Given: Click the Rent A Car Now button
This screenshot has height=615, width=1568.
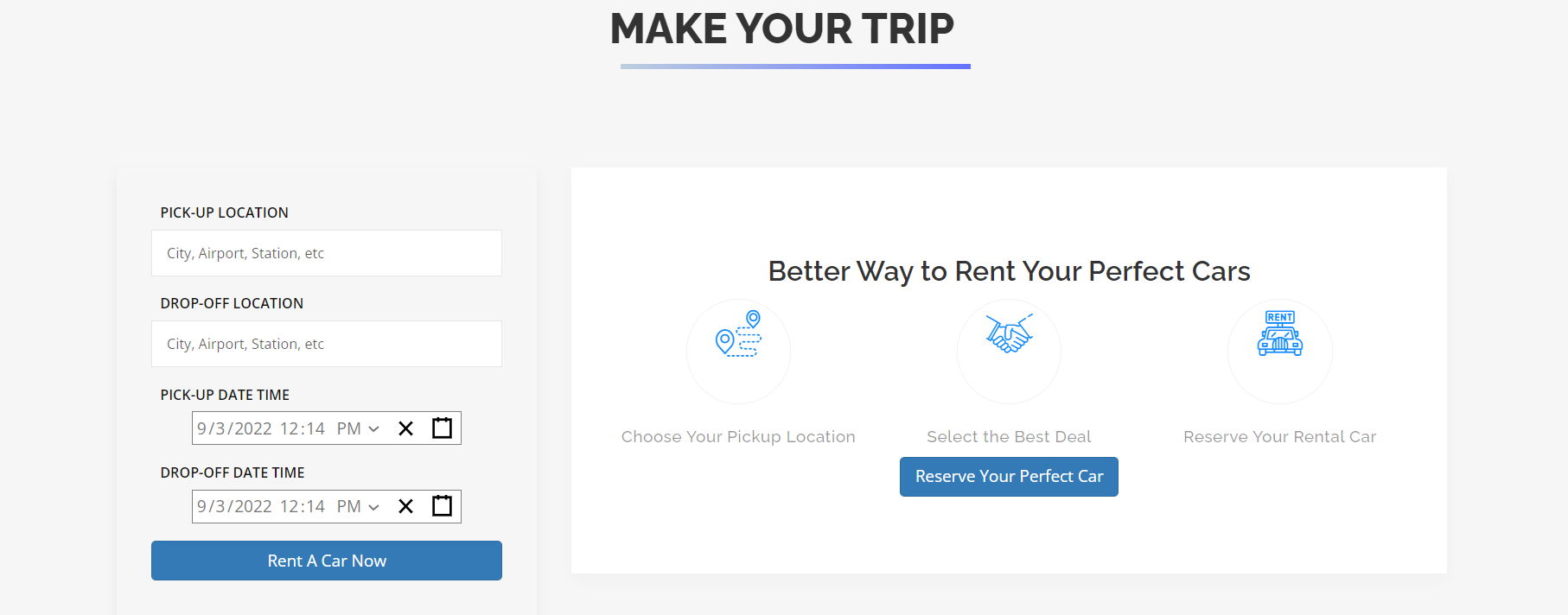Looking at the screenshot, I should pos(326,560).
